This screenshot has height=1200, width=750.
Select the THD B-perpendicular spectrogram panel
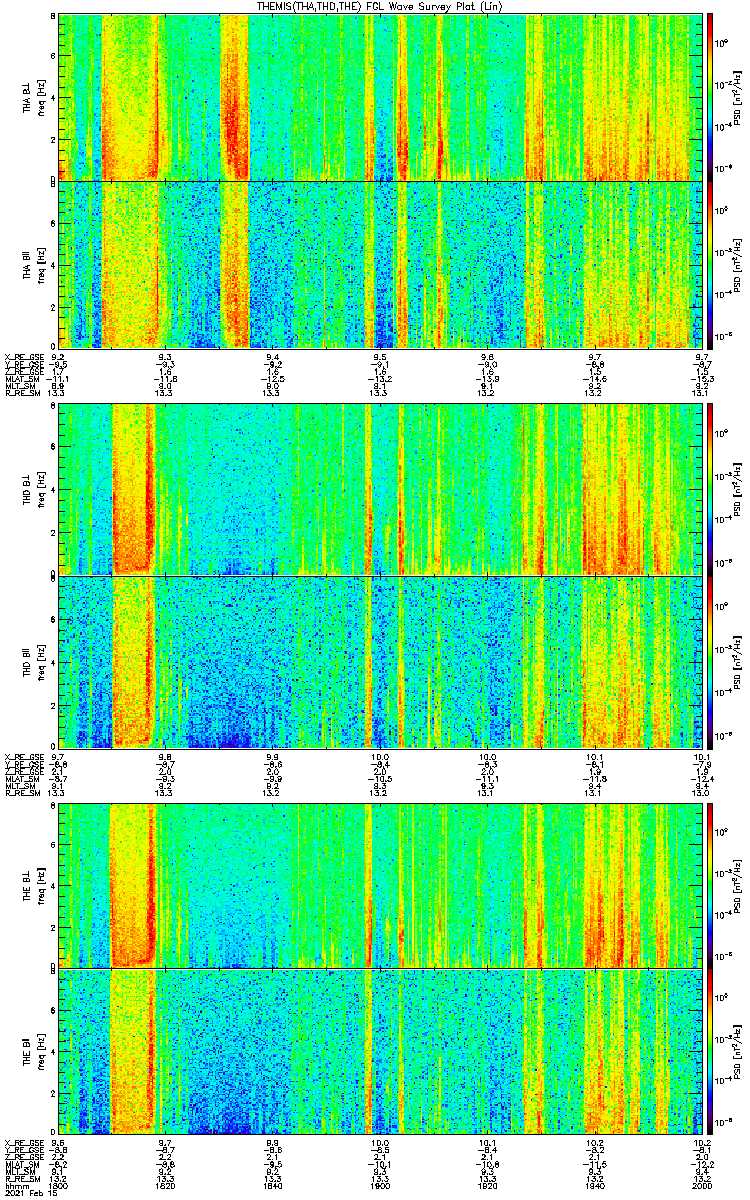tap(379, 489)
